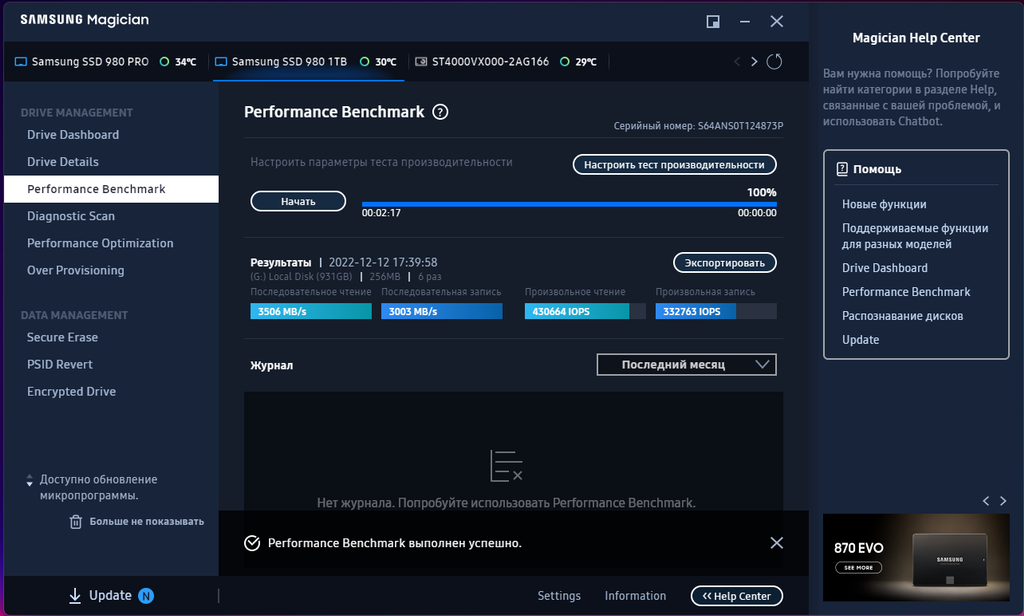Click the trash icon for firmware notice
Image resolution: width=1024 pixels, height=616 pixels.
pos(76,521)
